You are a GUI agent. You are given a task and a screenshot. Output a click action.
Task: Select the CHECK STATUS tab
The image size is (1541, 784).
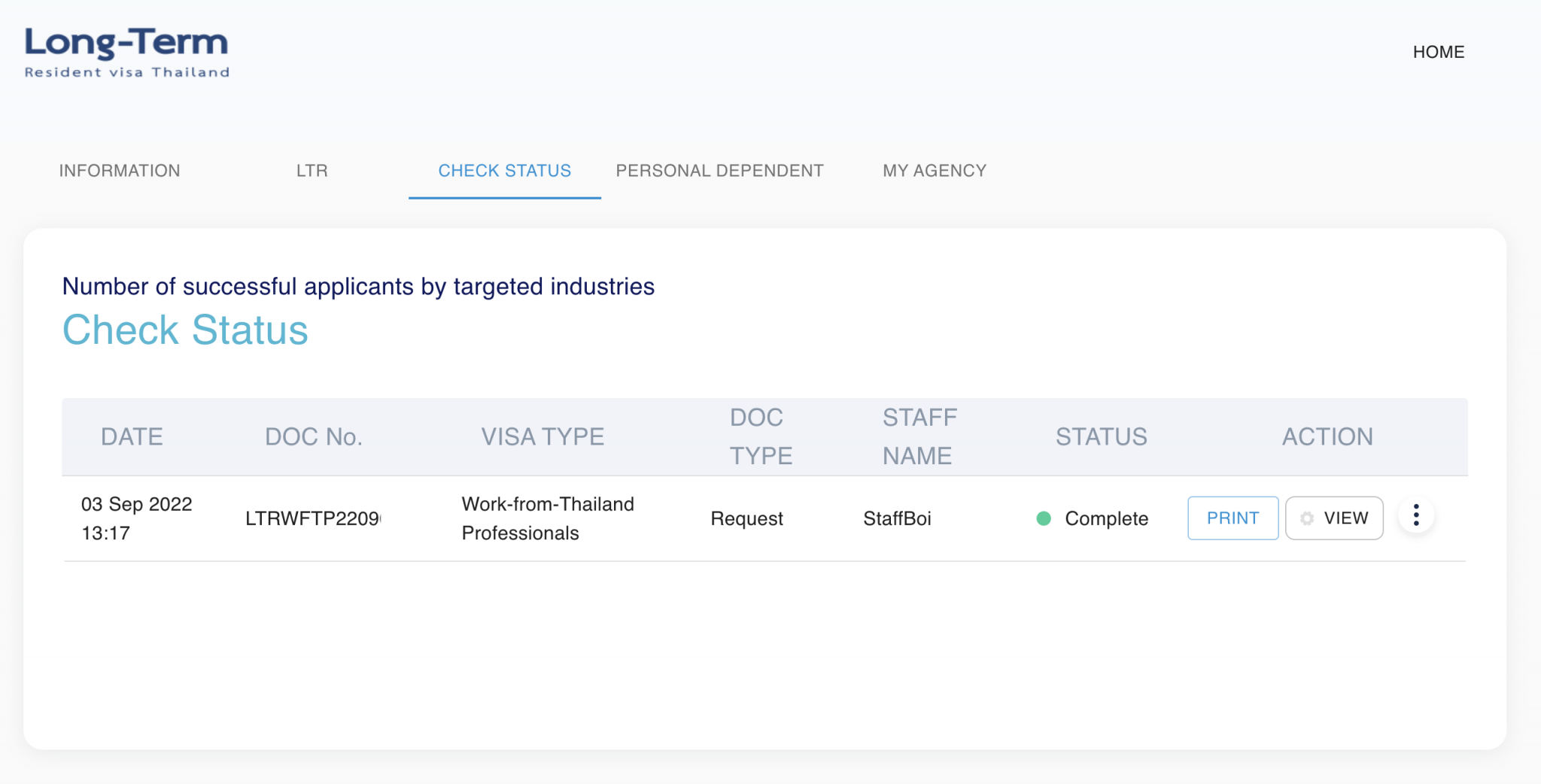point(504,171)
